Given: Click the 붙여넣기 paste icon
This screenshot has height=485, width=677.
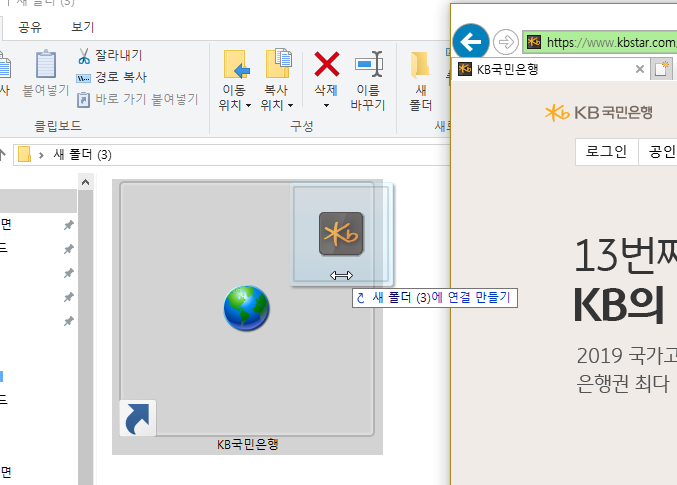Looking at the screenshot, I should click(46, 65).
